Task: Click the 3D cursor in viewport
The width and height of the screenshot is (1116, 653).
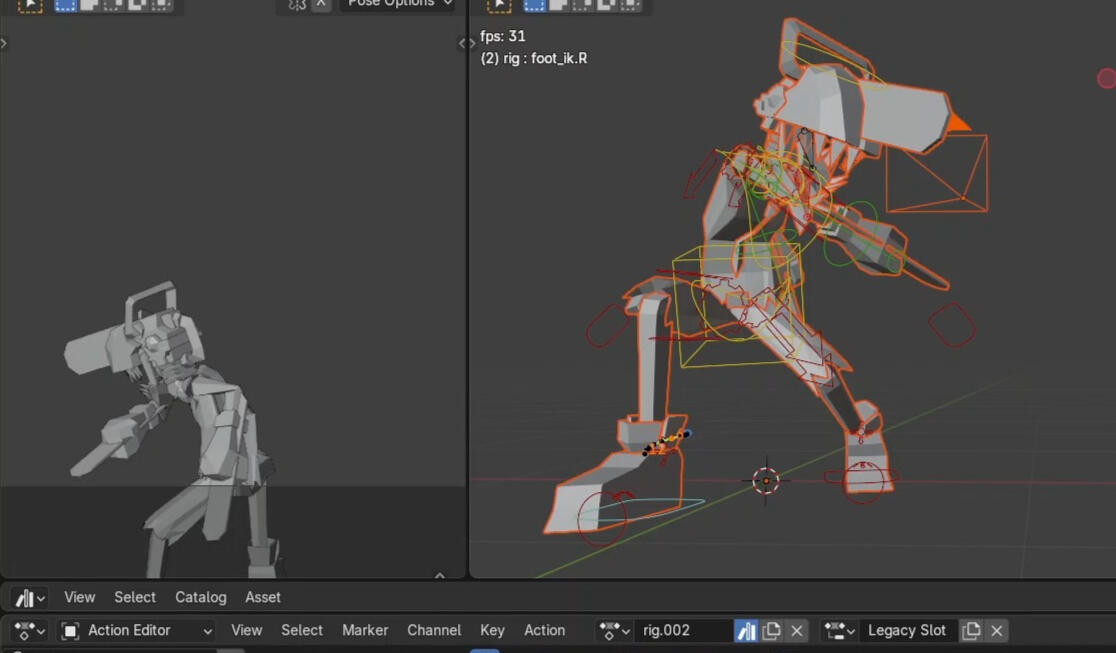Action: pyautogui.click(x=766, y=480)
